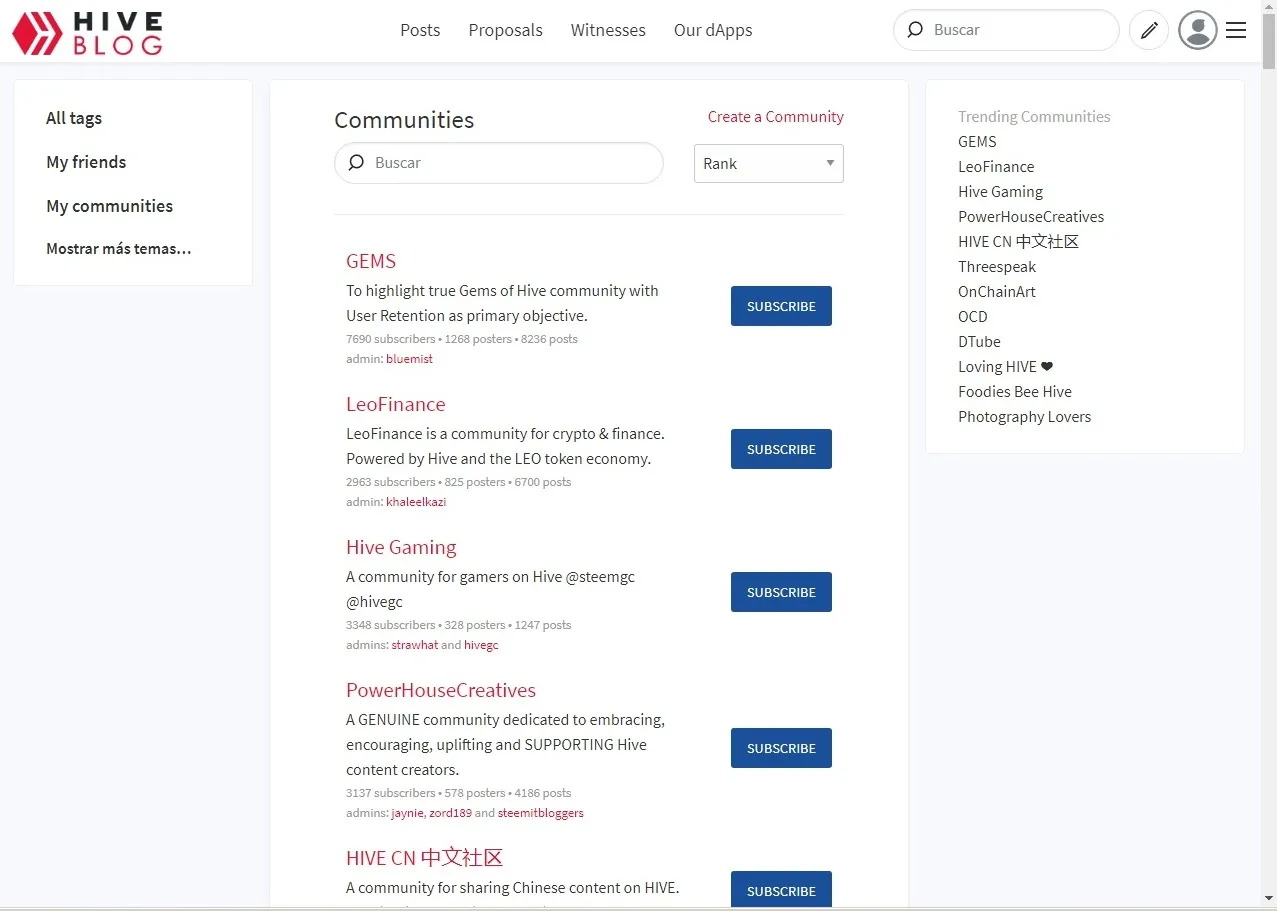
Task: Click the magnifier icon in Communities search
Action: (356, 162)
